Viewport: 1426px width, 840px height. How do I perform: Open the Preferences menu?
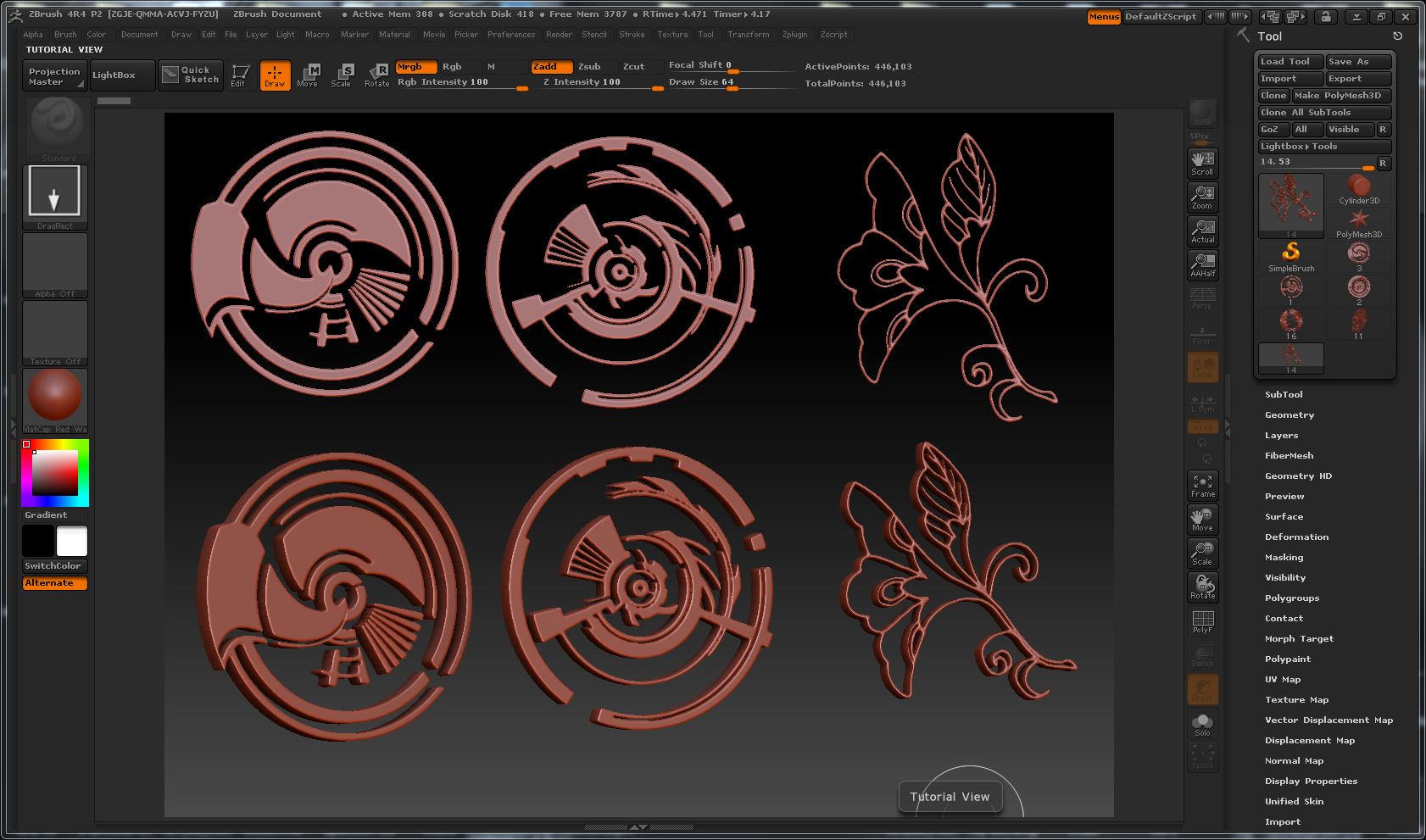pyautogui.click(x=511, y=35)
